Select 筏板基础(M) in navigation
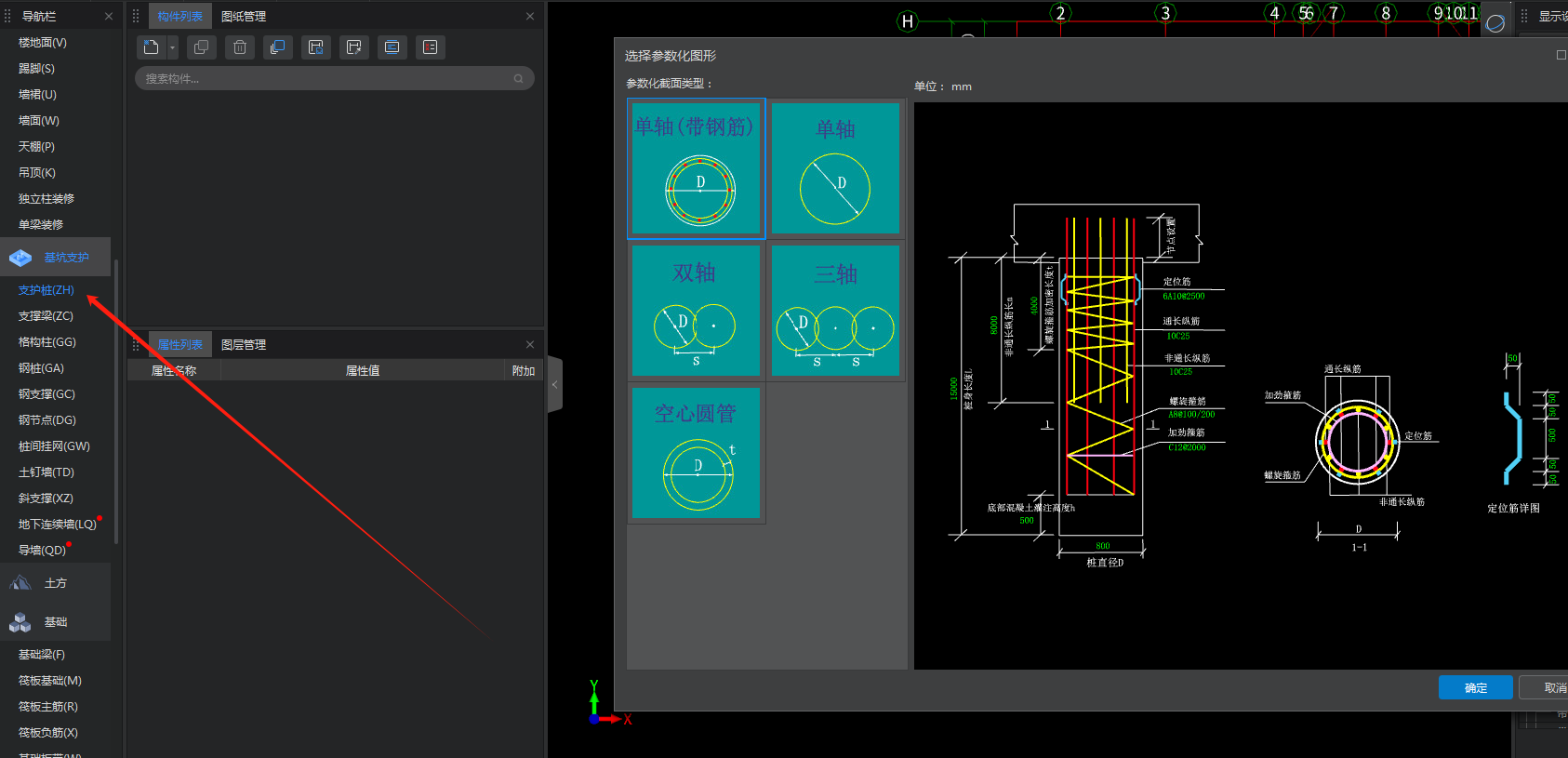The image size is (1568, 758). tap(50, 681)
